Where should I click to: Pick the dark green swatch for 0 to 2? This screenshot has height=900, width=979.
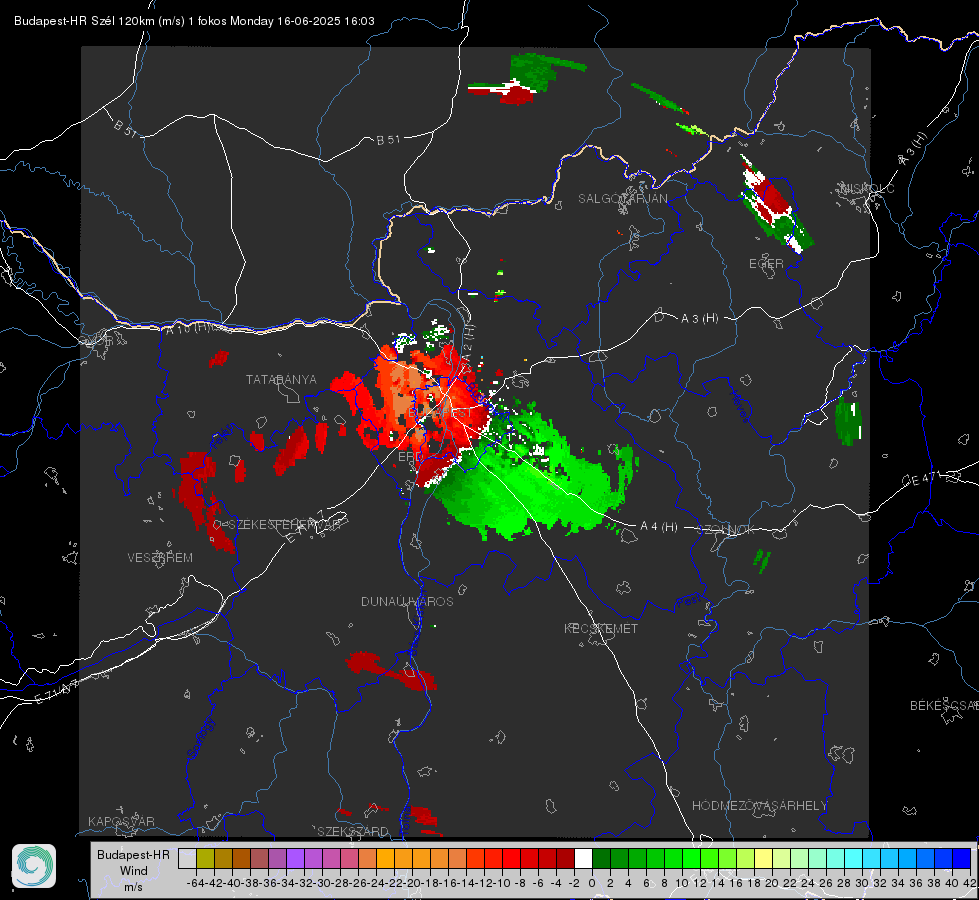point(601,858)
